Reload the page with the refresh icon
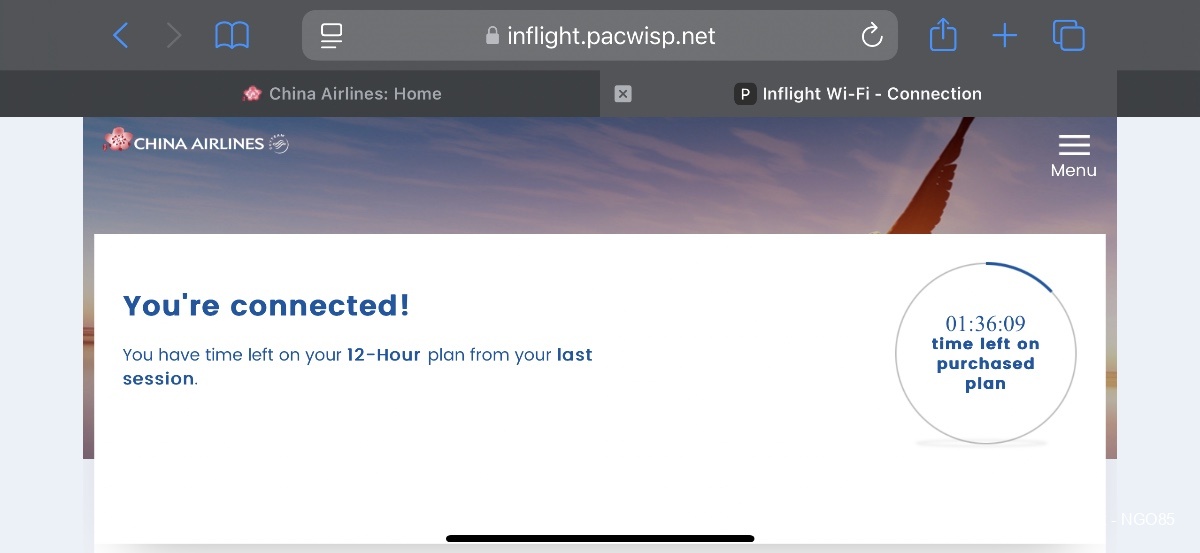Image resolution: width=1200 pixels, height=553 pixels. coord(872,36)
